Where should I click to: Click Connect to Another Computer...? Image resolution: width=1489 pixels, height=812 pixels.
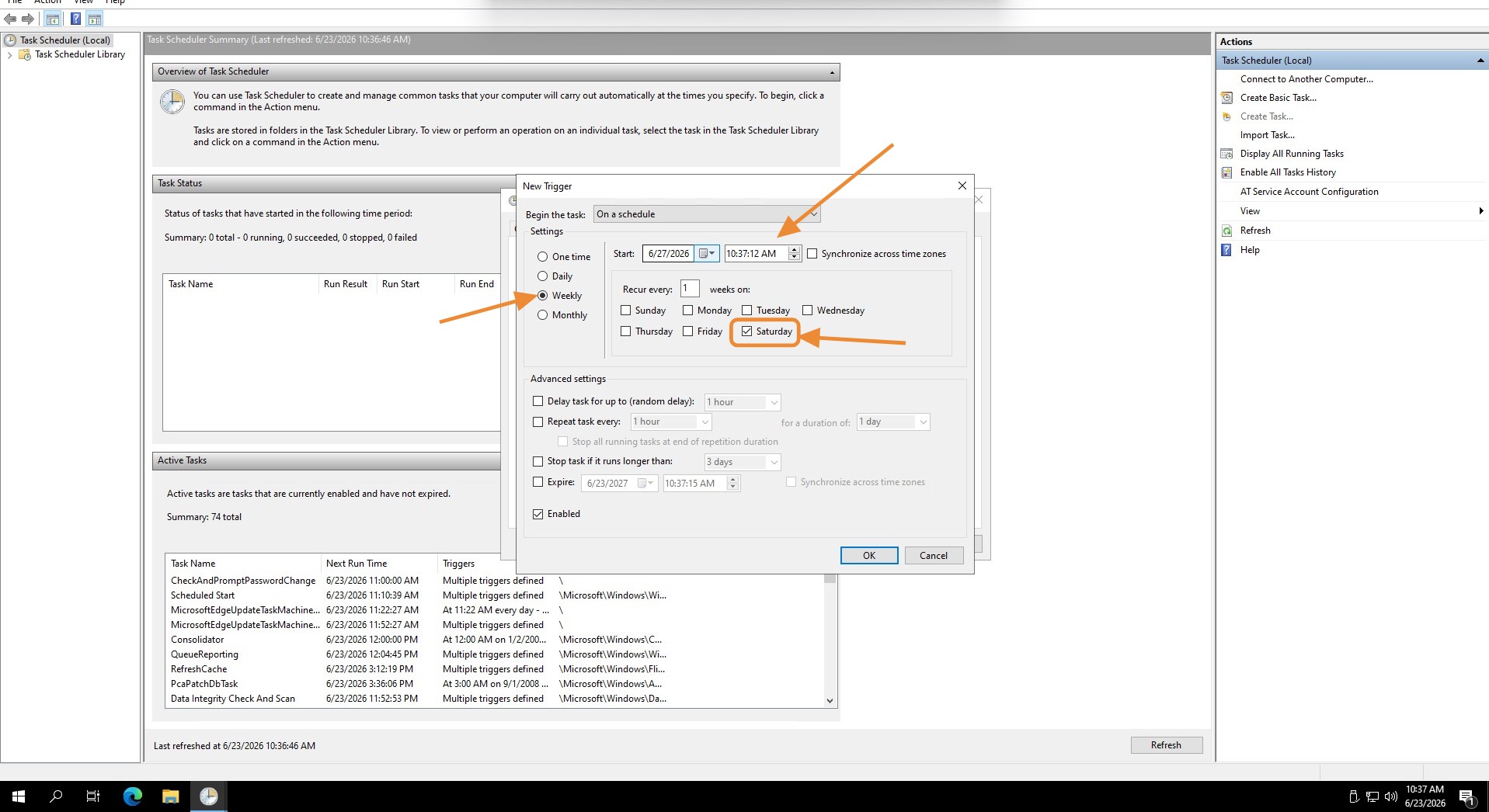point(1306,79)
